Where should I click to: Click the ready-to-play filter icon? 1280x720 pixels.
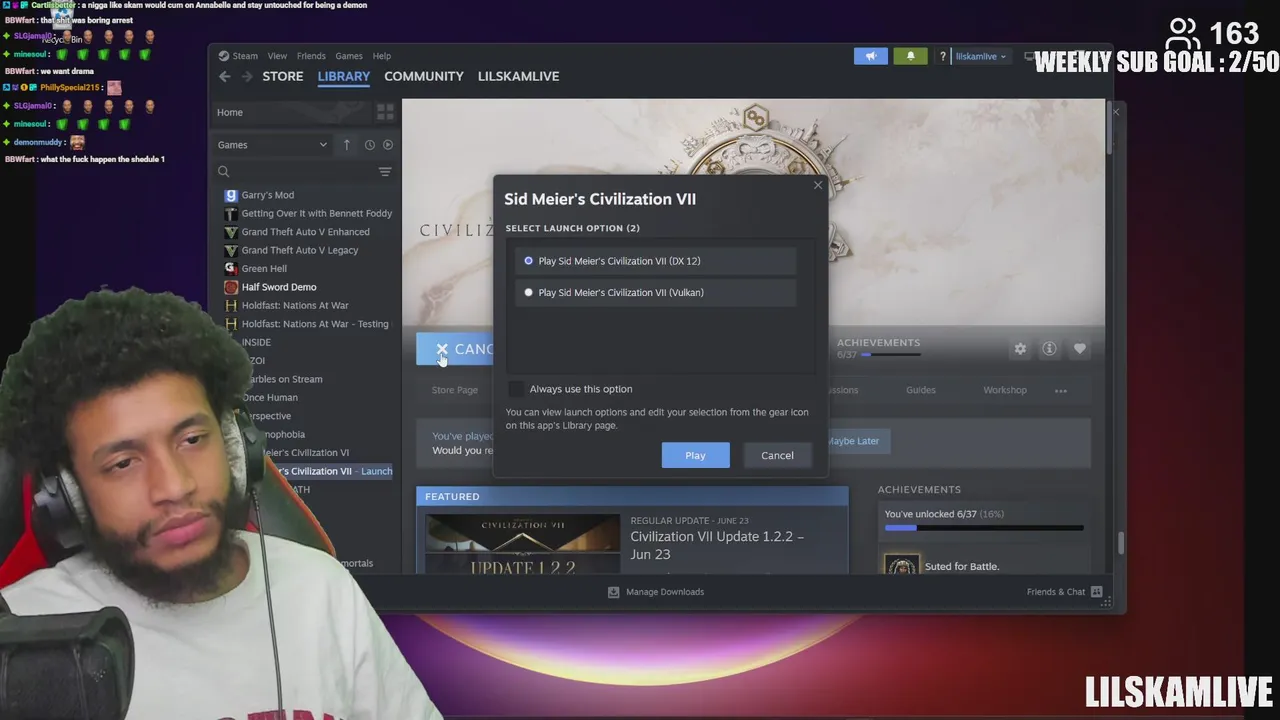[388, 145]
